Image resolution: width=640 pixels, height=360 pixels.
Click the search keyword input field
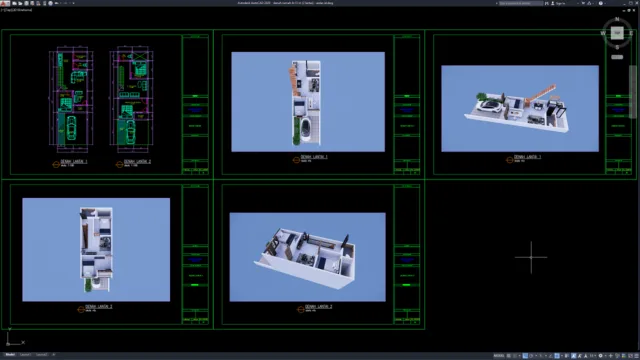click(x=521, y=3)
